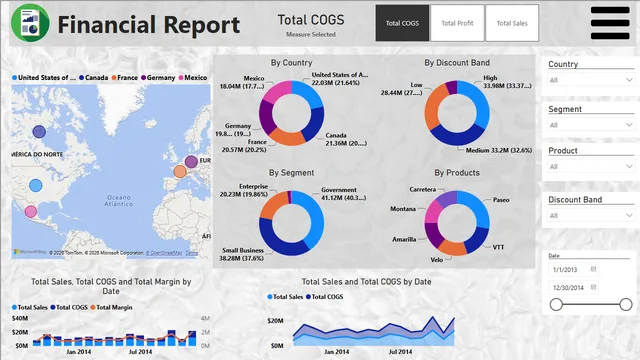Viewport: 640px width, 360px height.
Task: Expand the Product filter dropdown
Action: pos(590,167)
